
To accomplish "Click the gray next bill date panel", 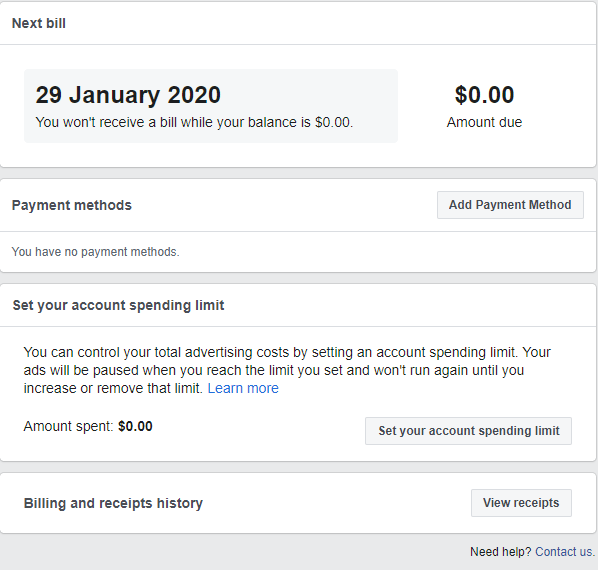I will [x=211, y=106].
